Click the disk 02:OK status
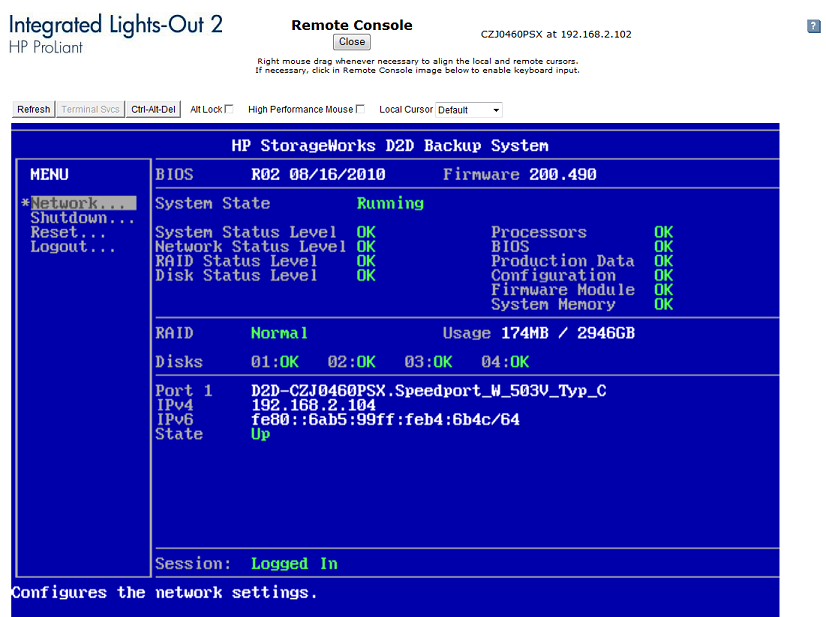Image resolution: width=826 pixels, height=617 pixels. pyautogui.click(x=351, y=362)
